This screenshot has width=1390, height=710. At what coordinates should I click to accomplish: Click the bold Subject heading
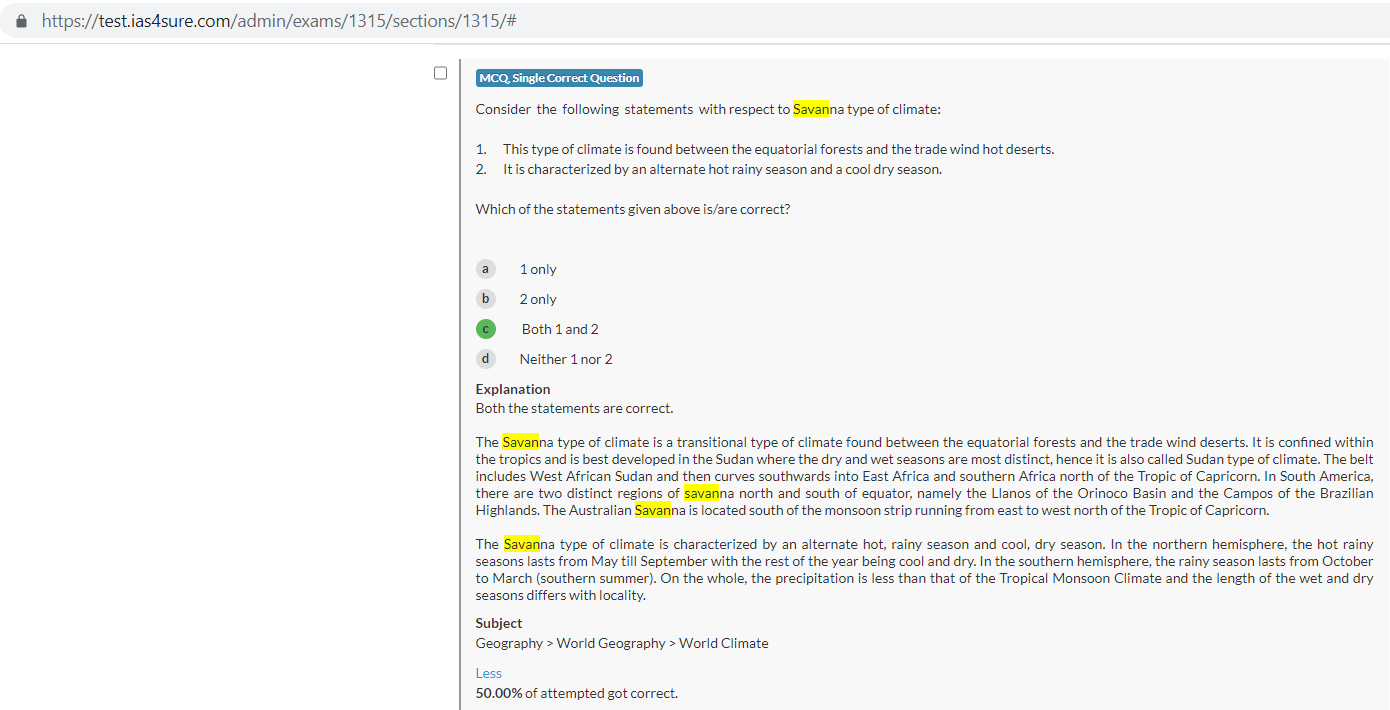499,623
